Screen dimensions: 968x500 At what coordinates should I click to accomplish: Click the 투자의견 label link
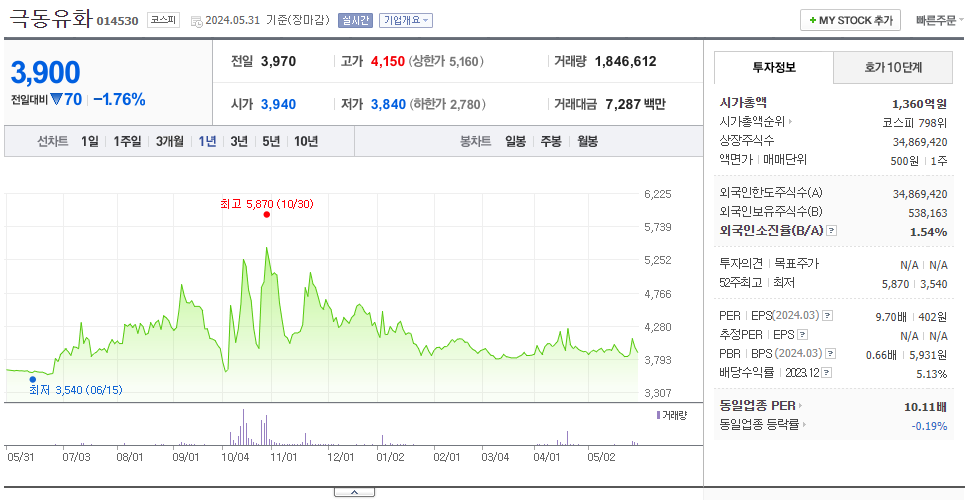(x=741, y=264)
